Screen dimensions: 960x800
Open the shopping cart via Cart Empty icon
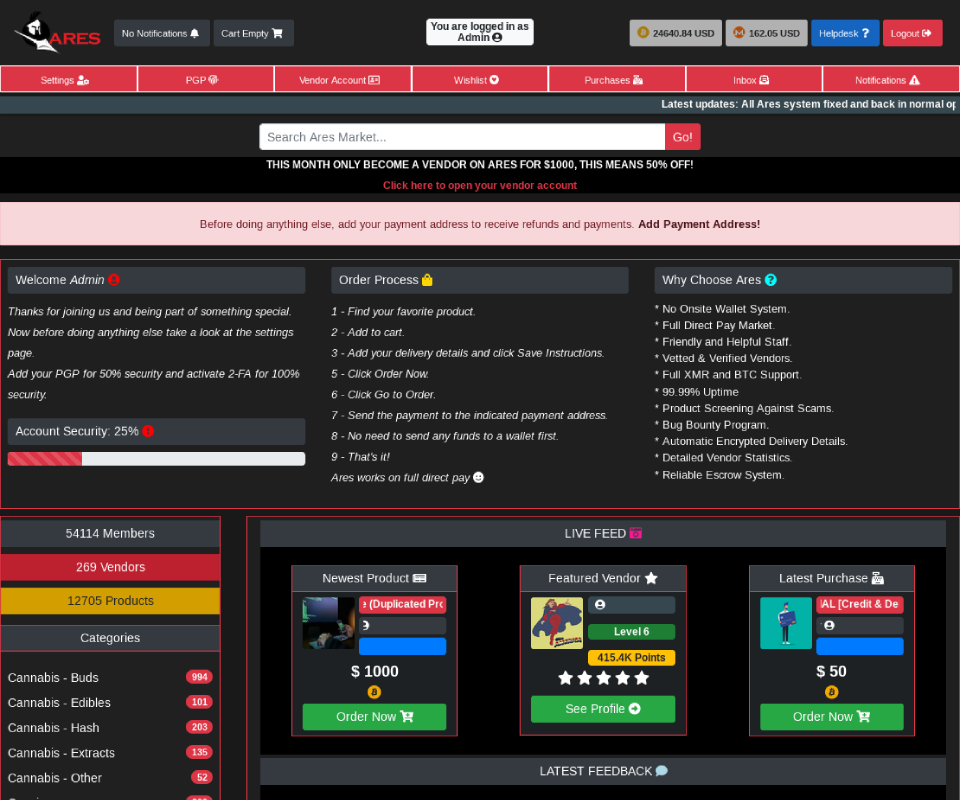[x=279, y=32]
